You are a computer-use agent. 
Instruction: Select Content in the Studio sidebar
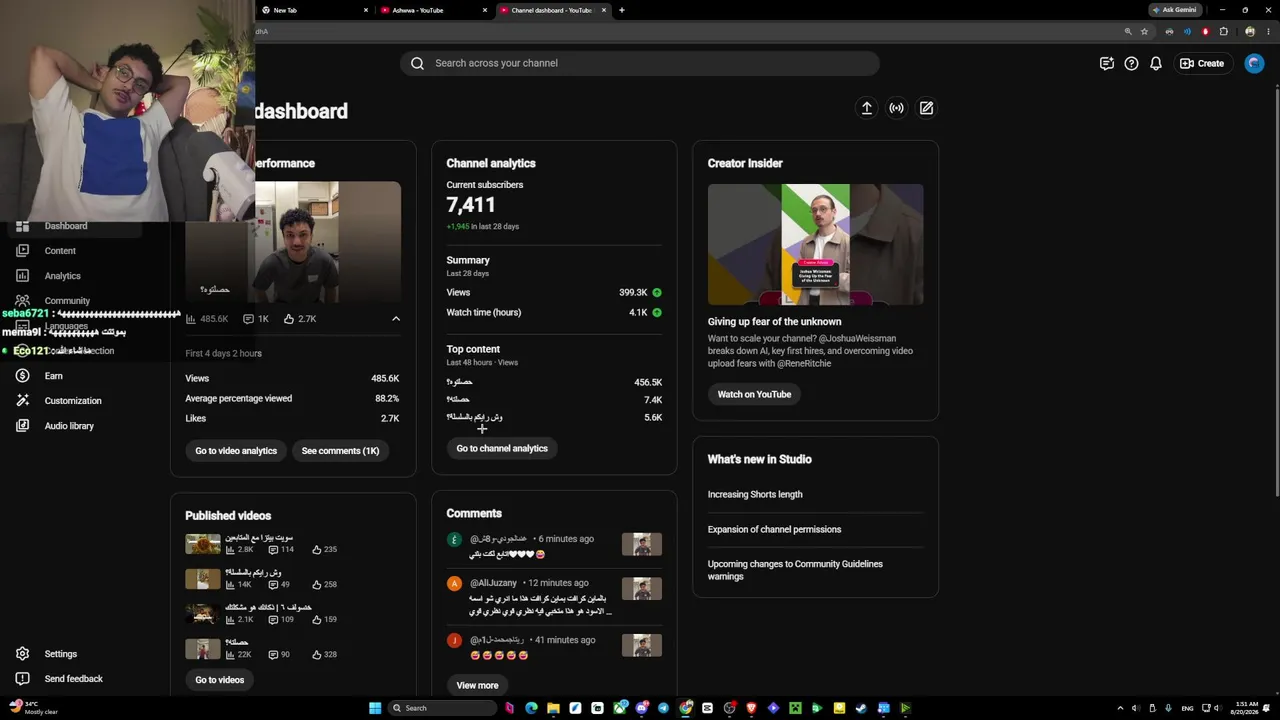point(60,251)
